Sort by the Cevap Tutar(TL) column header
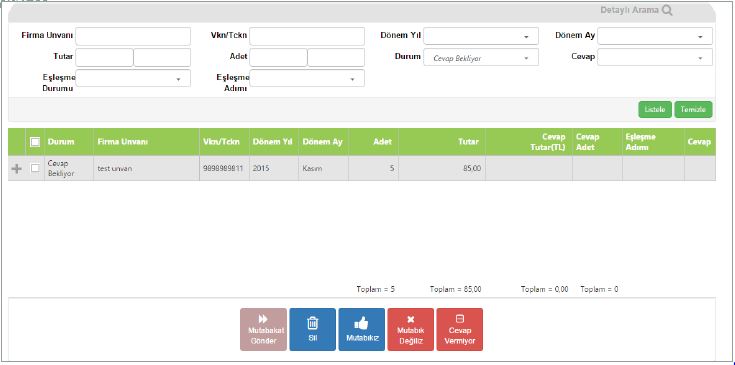This screenshot has width=735, height=365. (x=529, y=142)
